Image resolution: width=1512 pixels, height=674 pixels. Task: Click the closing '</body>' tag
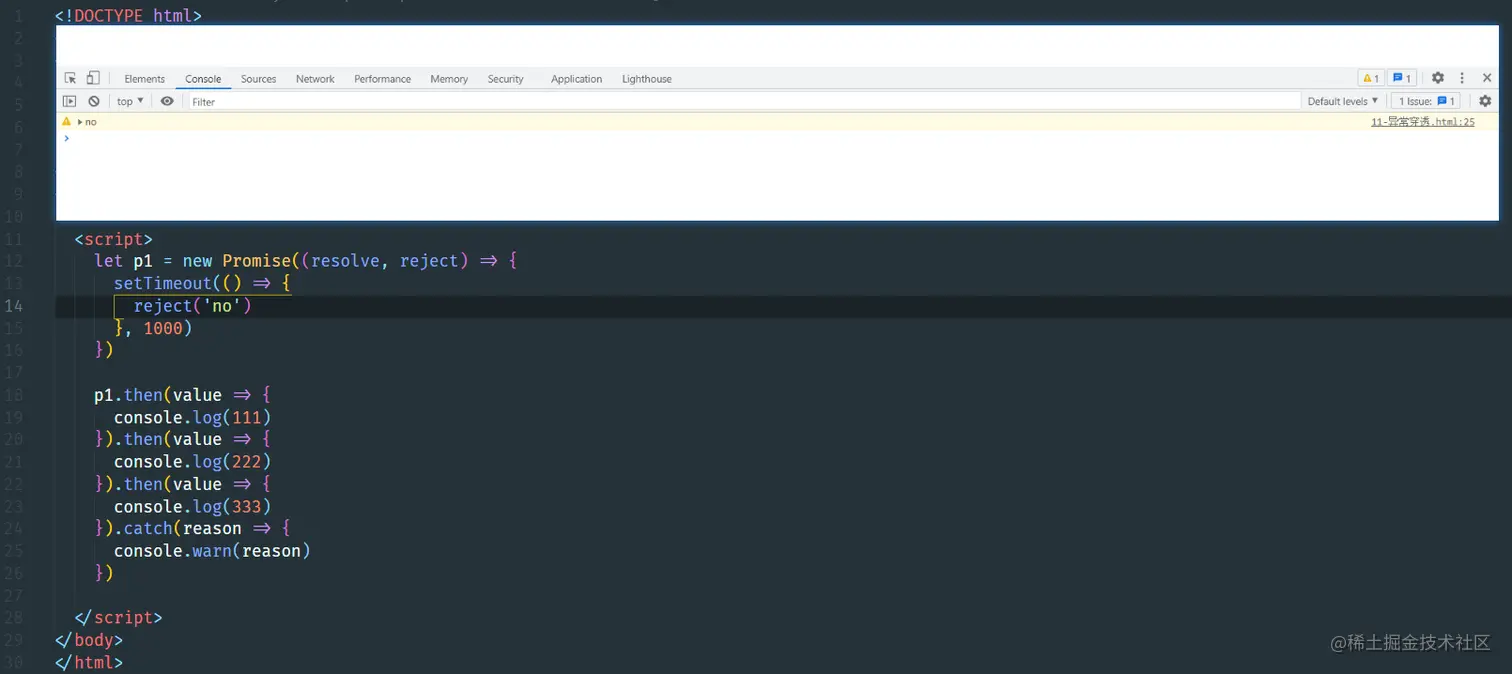point(89,640)
